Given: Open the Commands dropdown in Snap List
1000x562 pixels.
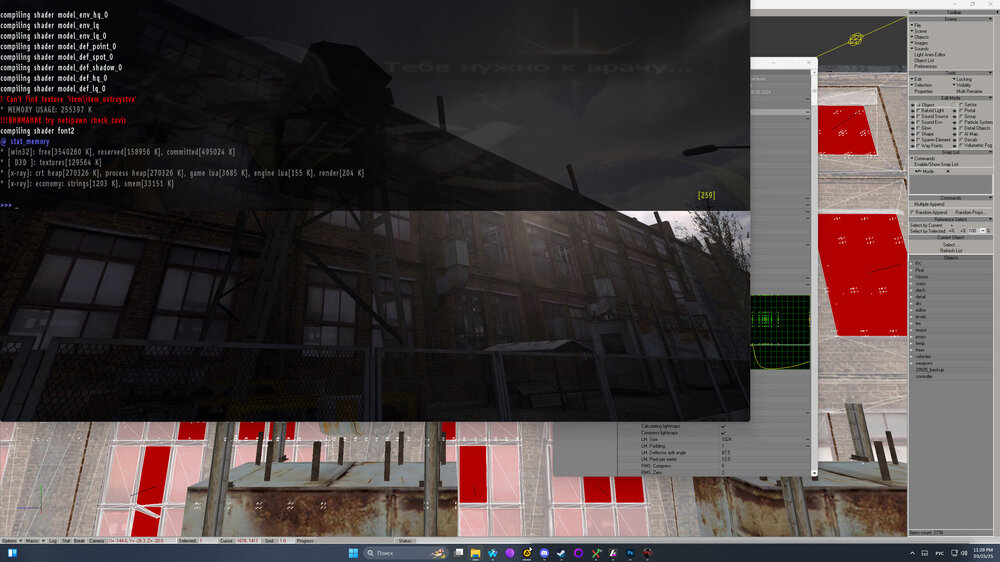Looking at the screenshot, I should pyautogui.click(x=923, y=158).
